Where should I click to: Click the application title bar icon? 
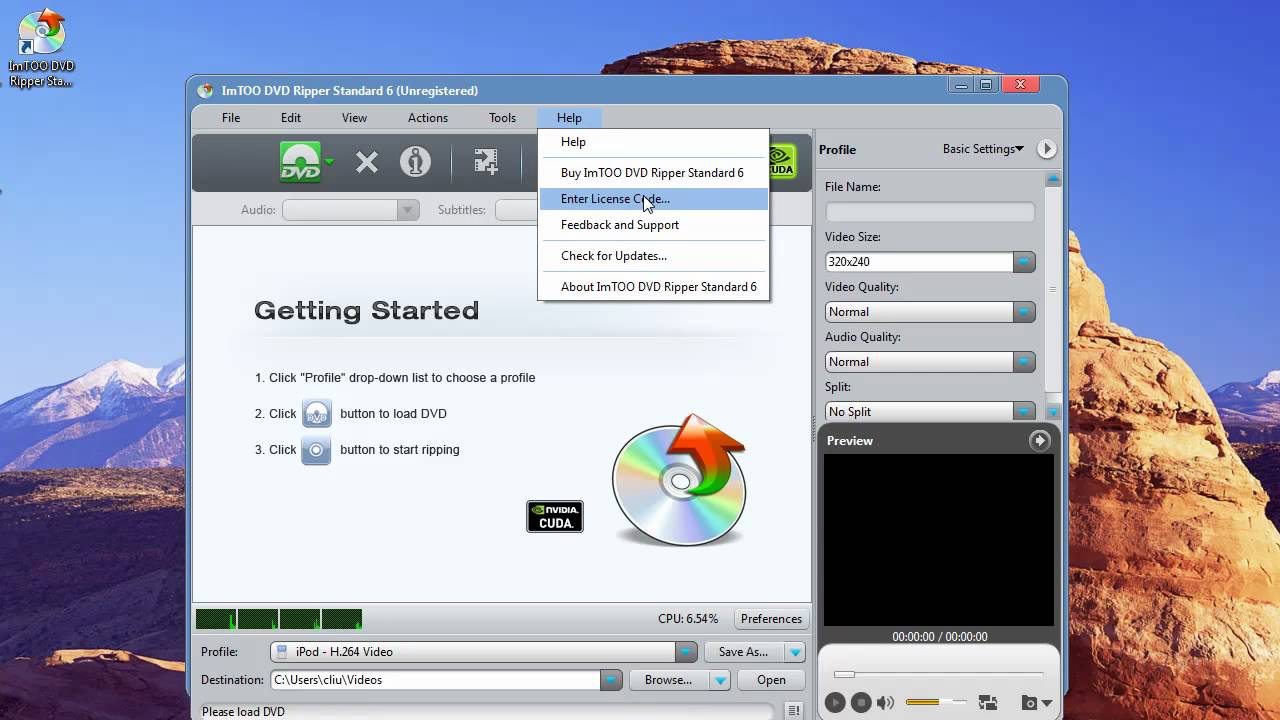205,90
